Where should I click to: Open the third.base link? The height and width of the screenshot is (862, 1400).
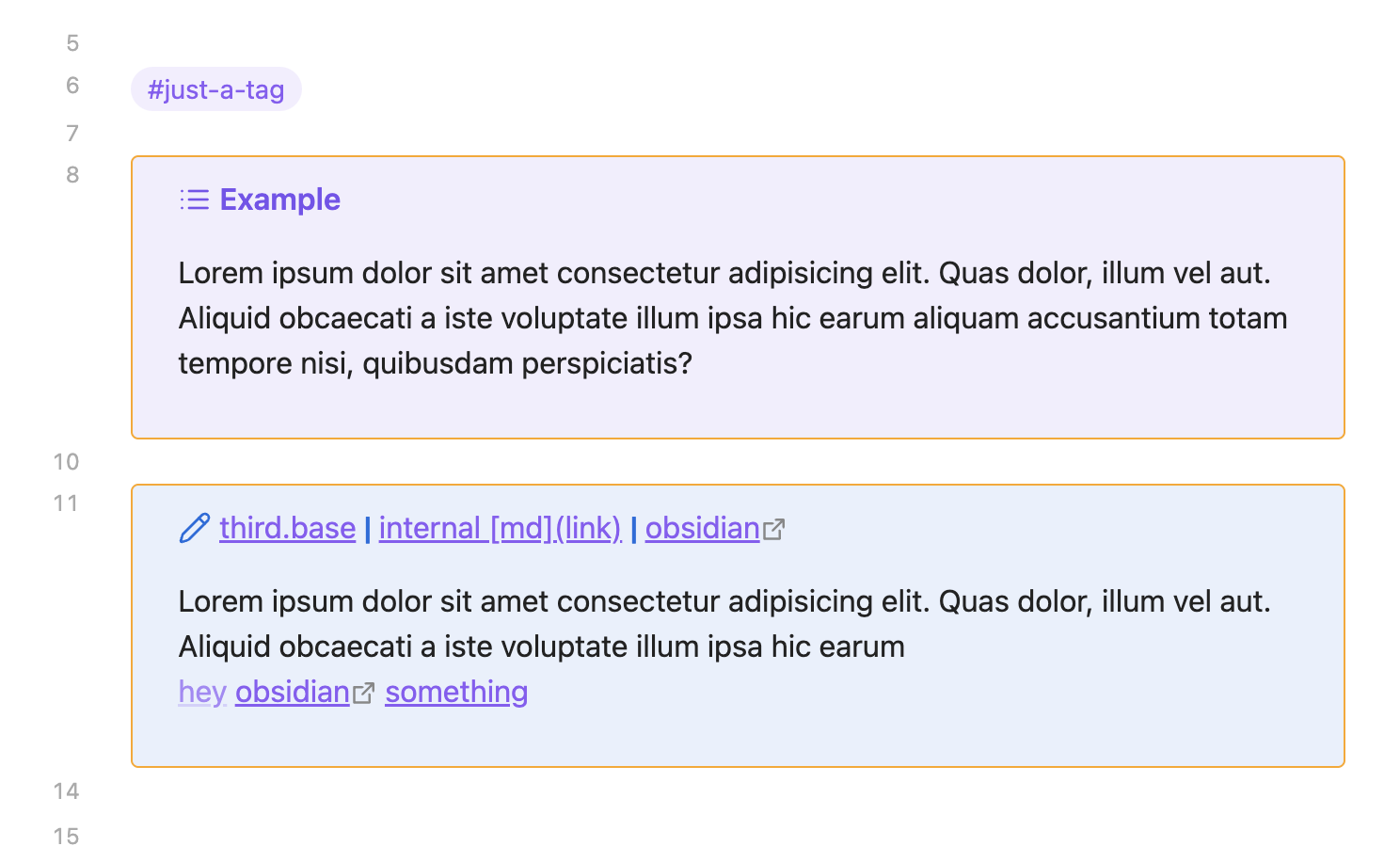pyautogui.click(x=287, y=528)
